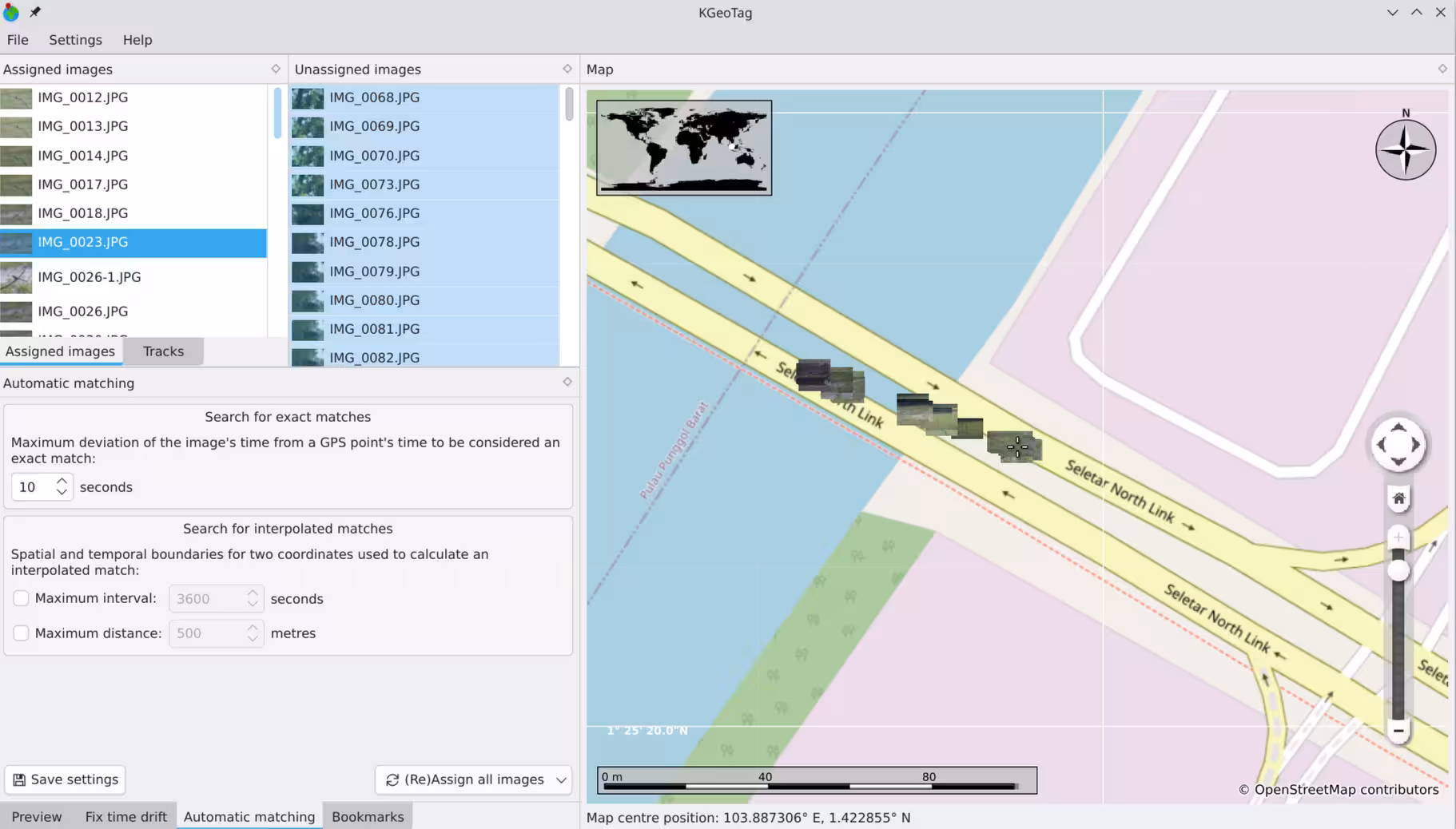Float the Map dock panel
The width and height of the screenshot is (1456, 829).
tap(1442, 69)
